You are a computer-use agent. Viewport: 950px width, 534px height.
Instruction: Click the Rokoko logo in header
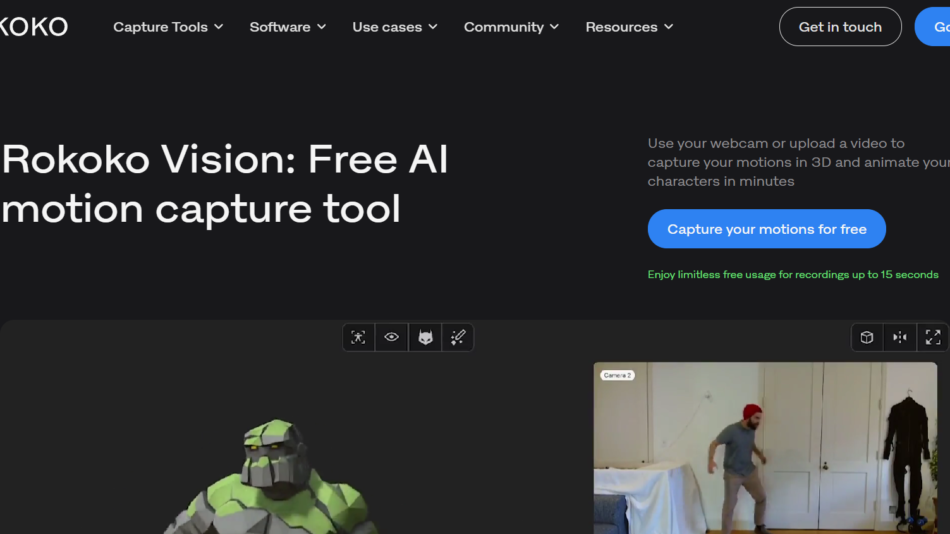pyautogui.click(x=33, y=27)
